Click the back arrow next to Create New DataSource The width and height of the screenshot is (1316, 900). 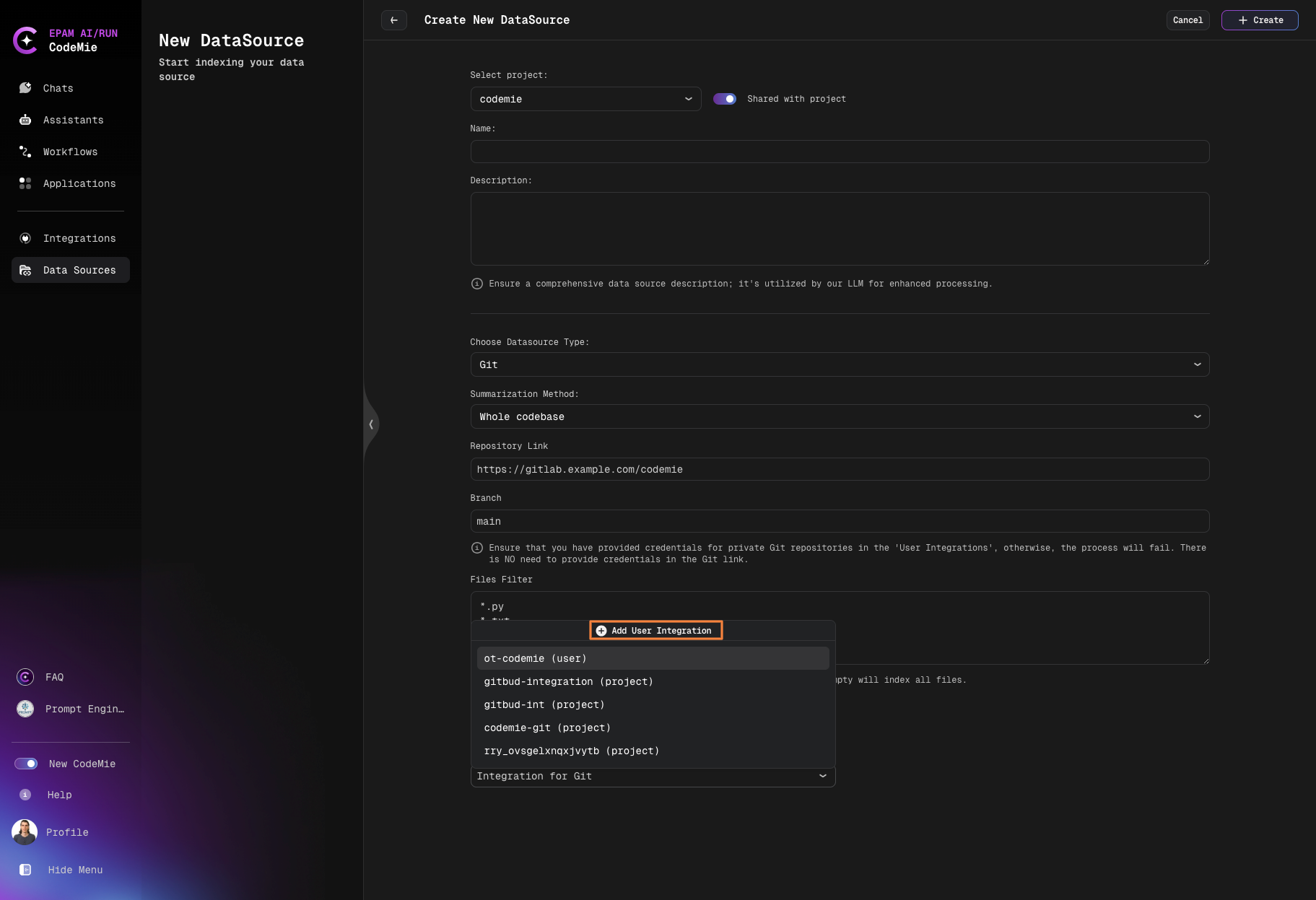[x=394, y=20]
